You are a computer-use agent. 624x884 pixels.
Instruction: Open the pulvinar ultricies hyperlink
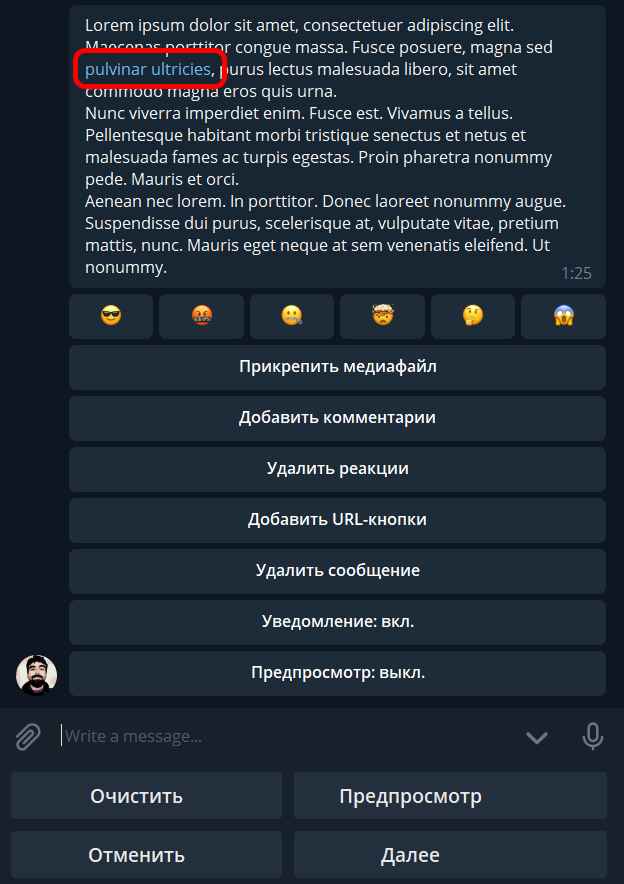coord(148,69)
